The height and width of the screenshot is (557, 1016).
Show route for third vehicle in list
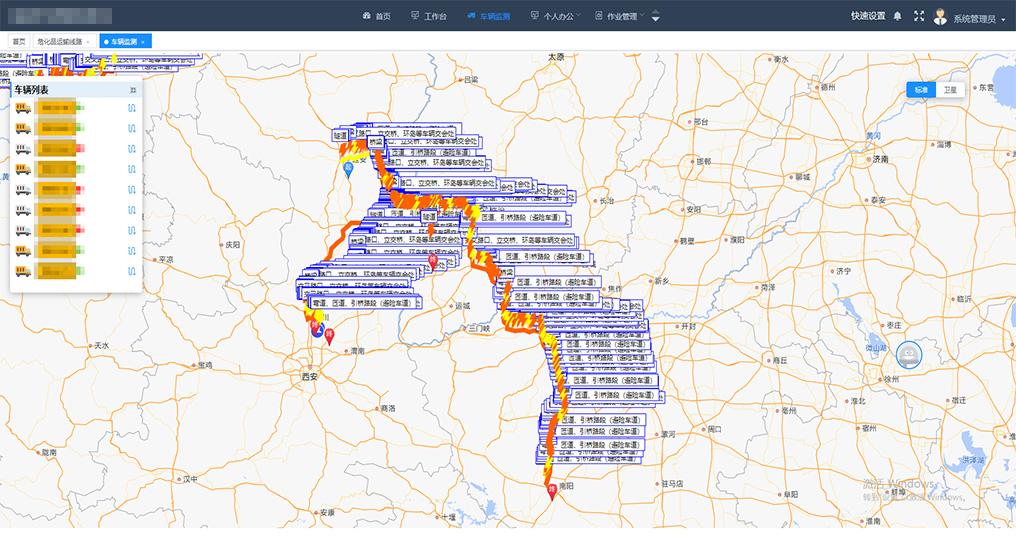click(132, 149)
